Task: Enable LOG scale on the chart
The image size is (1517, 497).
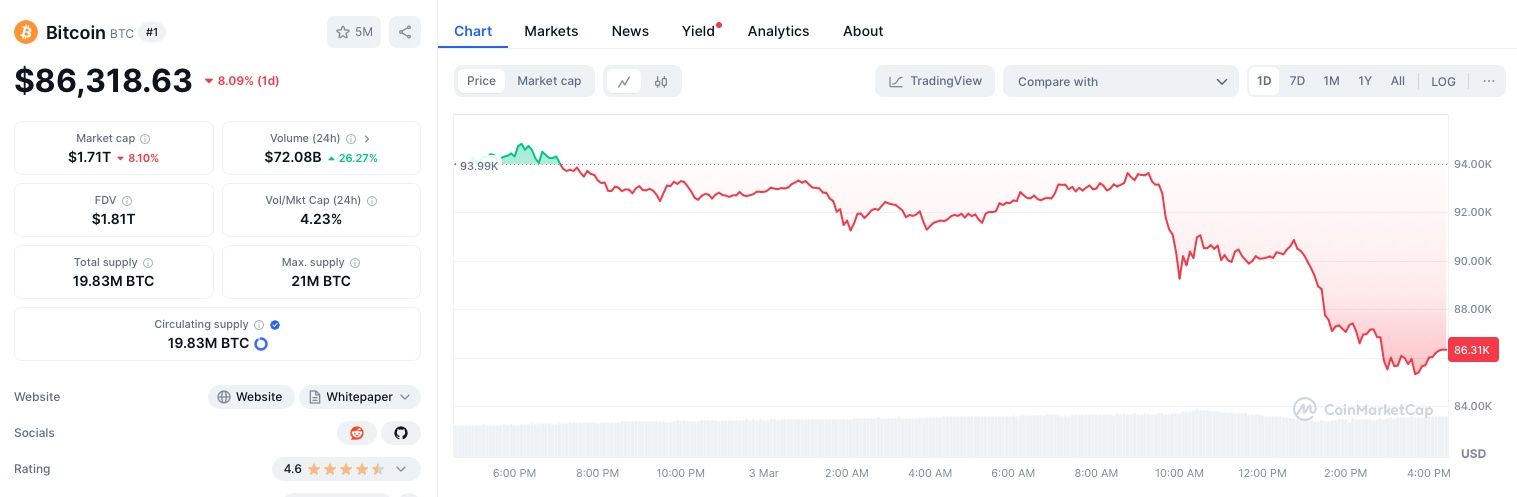Action: point(1443,81)
